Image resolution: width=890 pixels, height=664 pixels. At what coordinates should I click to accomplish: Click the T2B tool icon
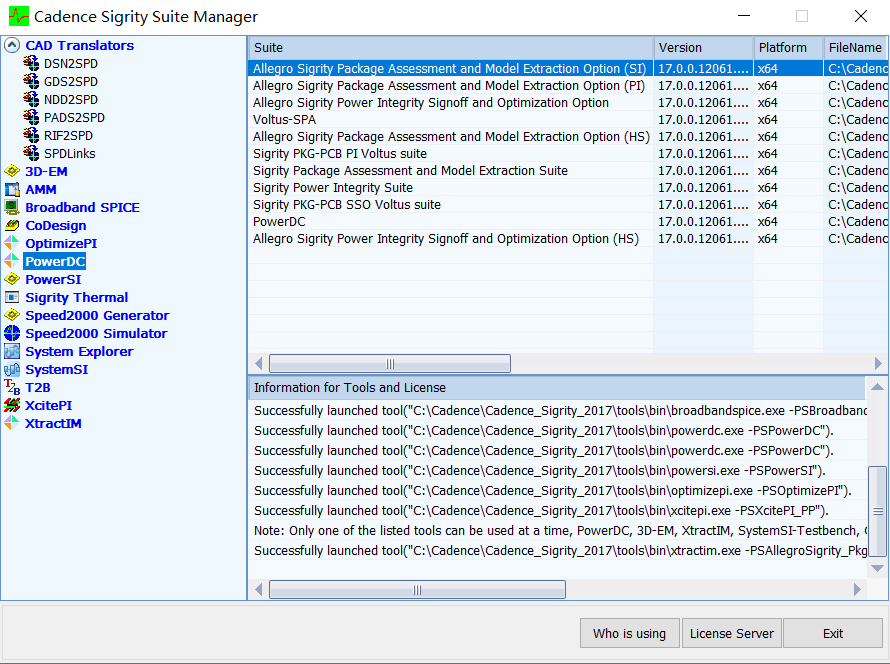coord(12,387)
